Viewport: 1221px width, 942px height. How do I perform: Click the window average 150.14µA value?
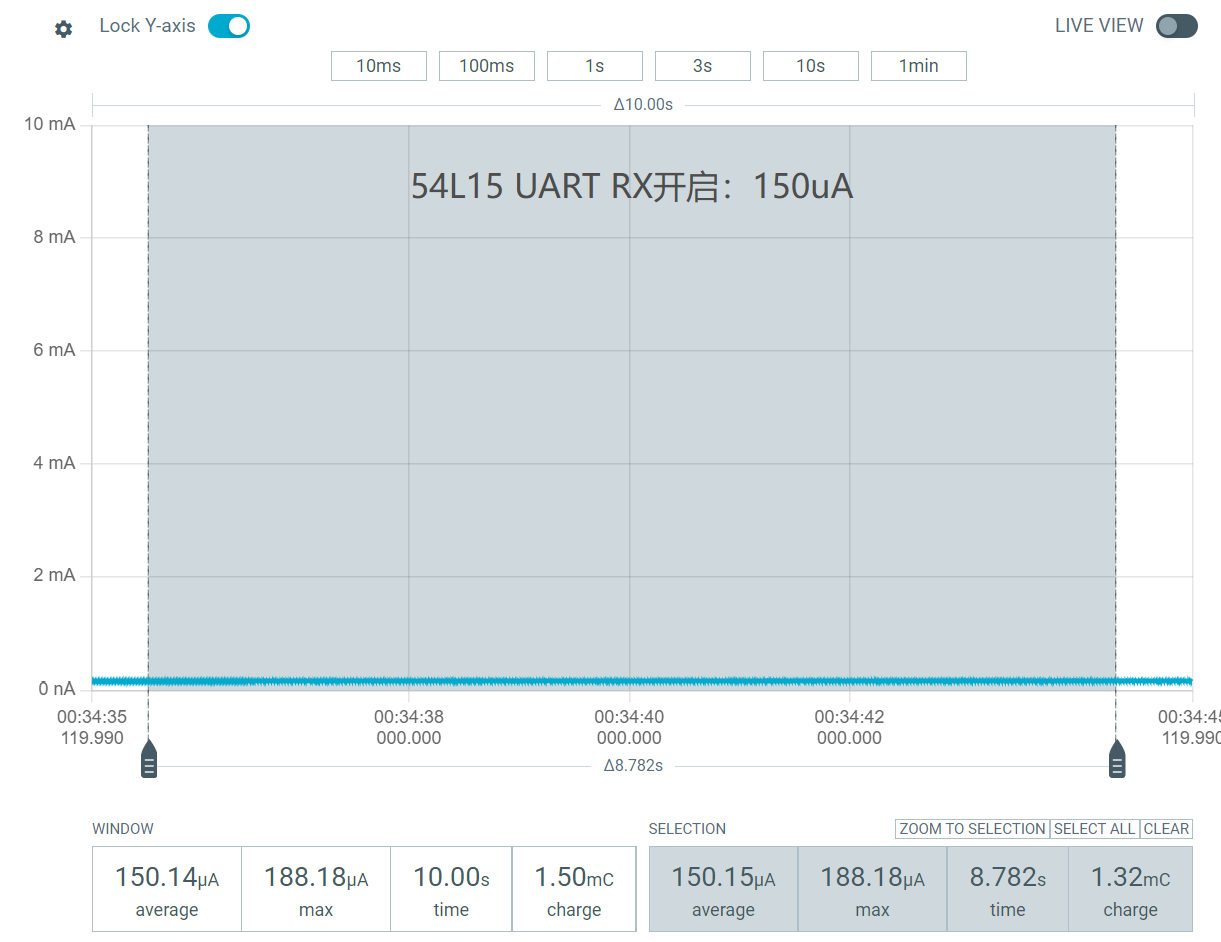click(167, 877)
